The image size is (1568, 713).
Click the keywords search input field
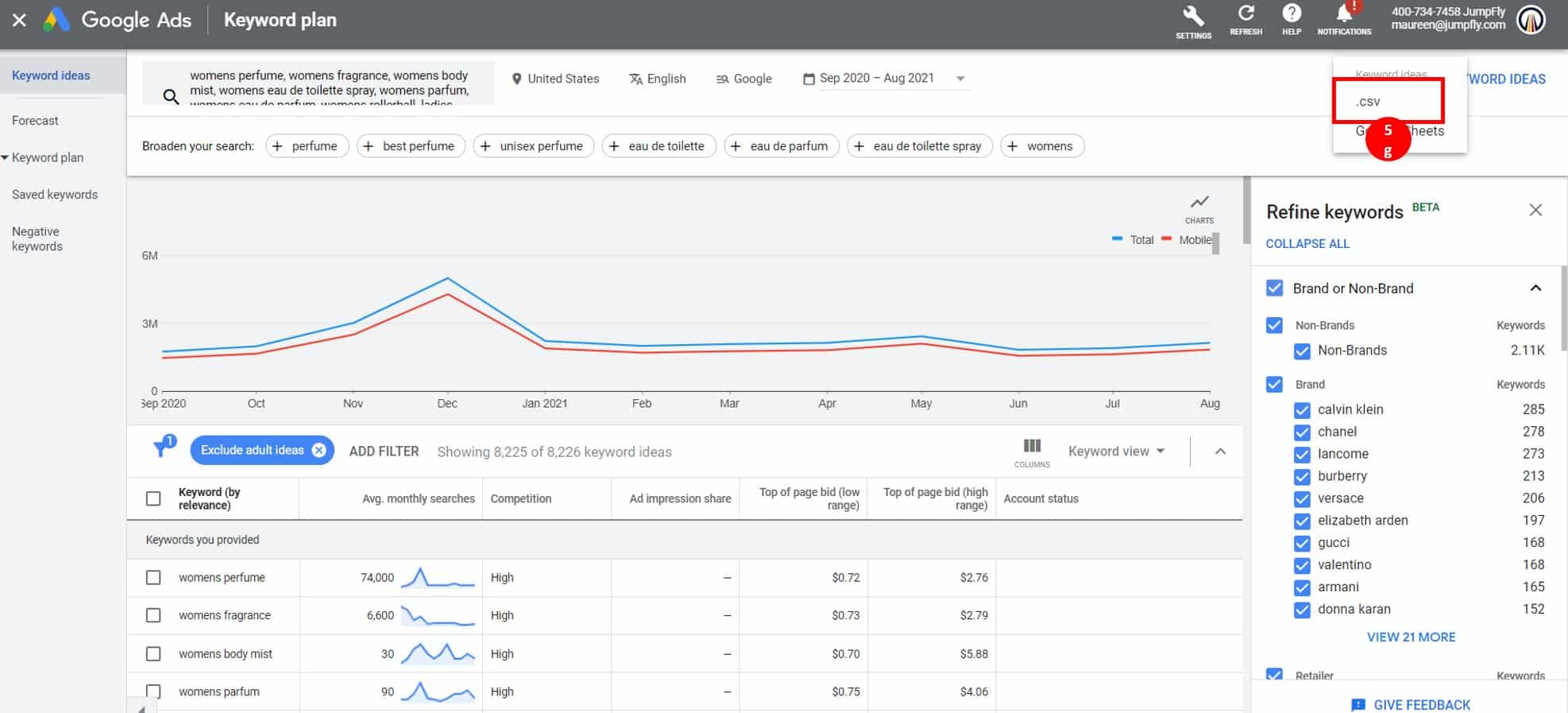point(318,83)
